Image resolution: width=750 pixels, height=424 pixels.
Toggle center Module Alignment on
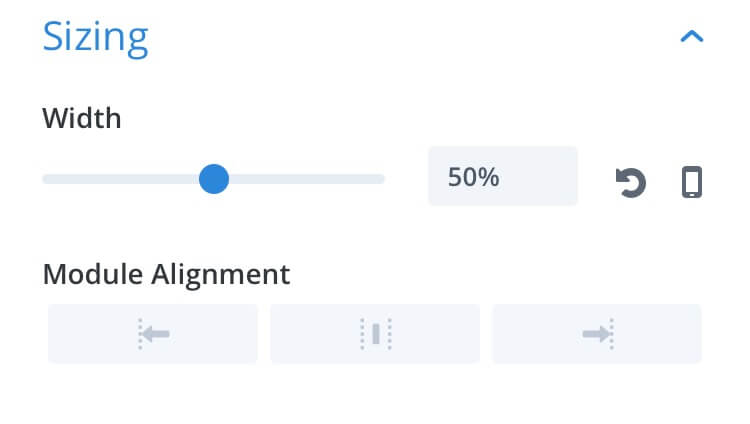[375, 334]
